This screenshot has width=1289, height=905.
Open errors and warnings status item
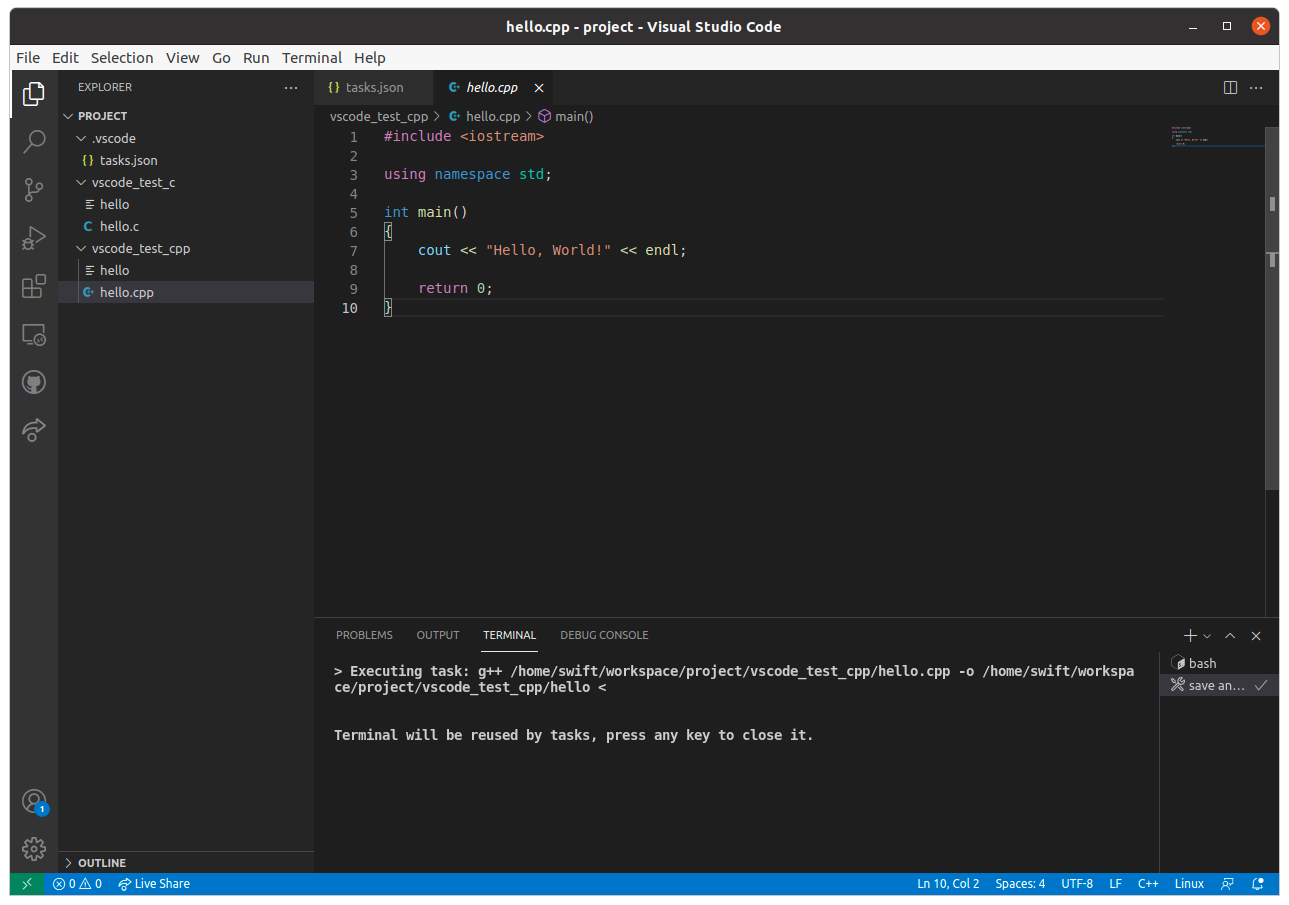77,884
